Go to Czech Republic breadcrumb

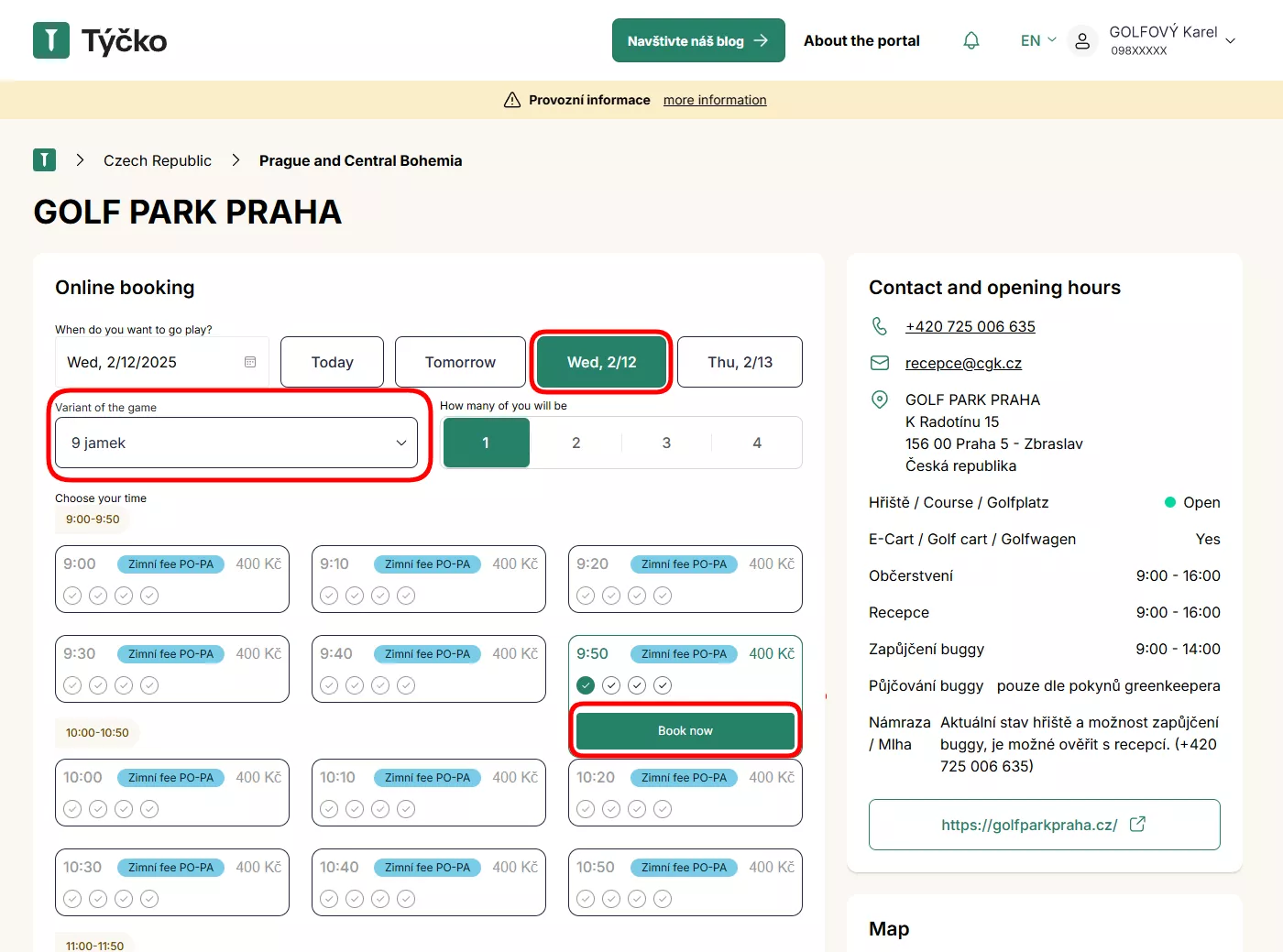pos(158,160)
